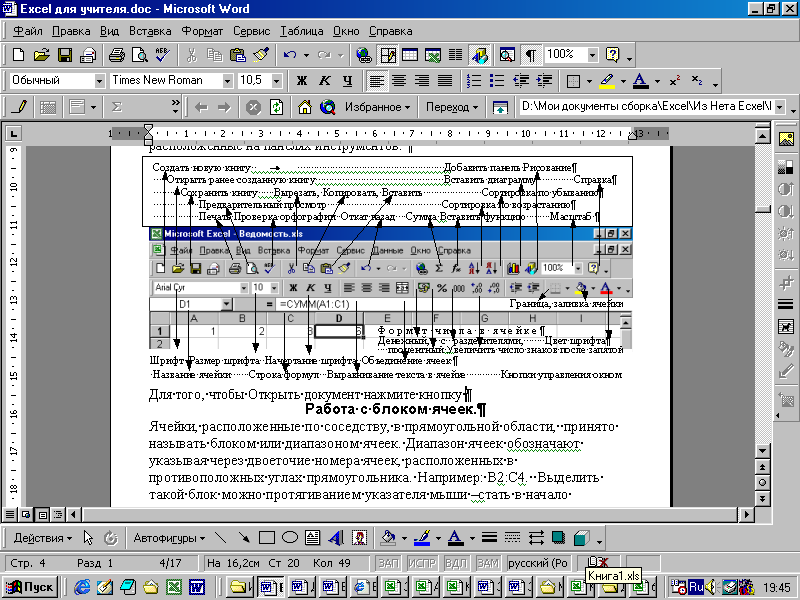Paste from clipboard in Word toolbar
The width and height of the screenshot is (800, 600).
238,55
